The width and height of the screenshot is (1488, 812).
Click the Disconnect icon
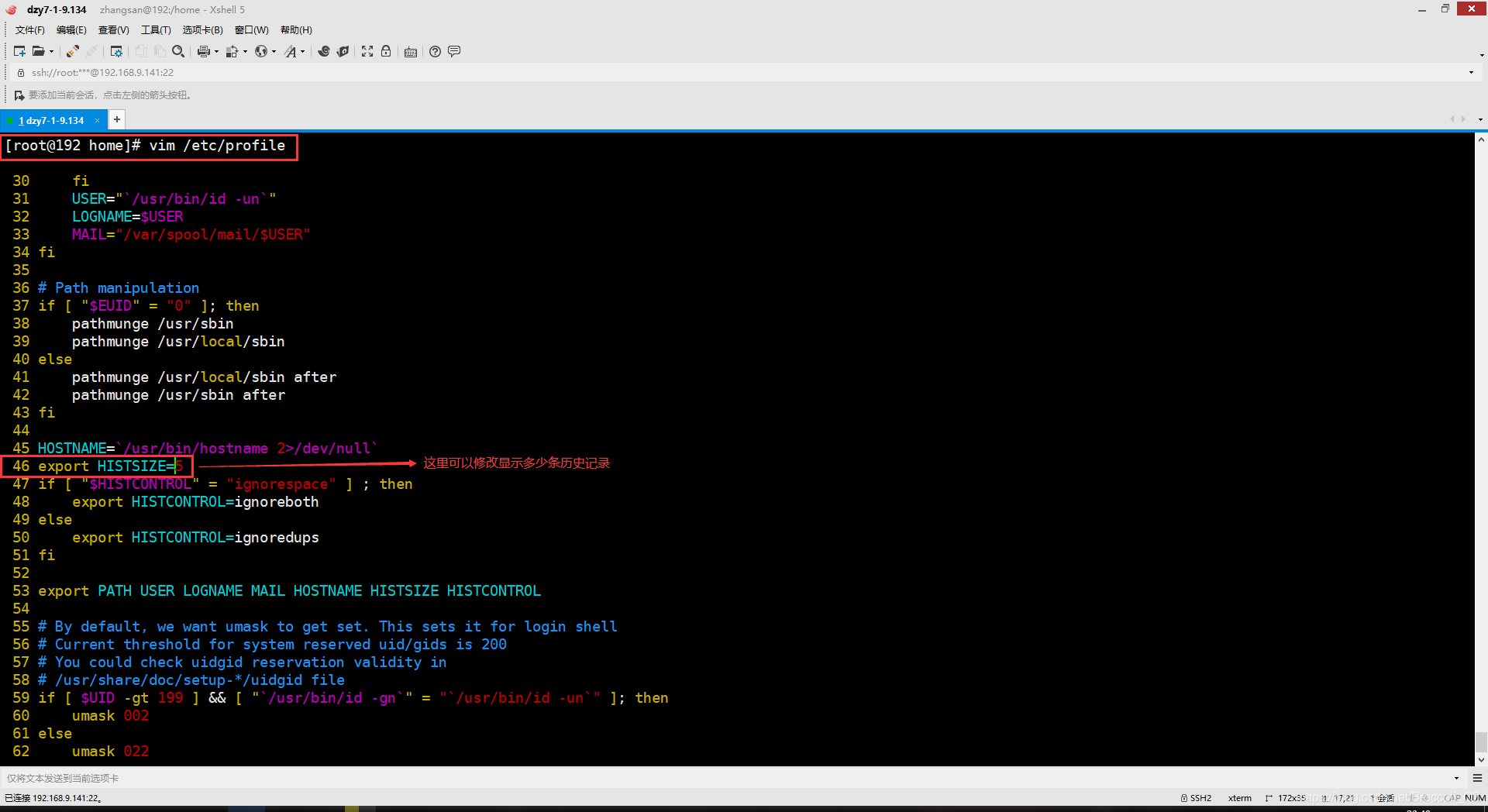pyautogui.click(x=91, y=51)
